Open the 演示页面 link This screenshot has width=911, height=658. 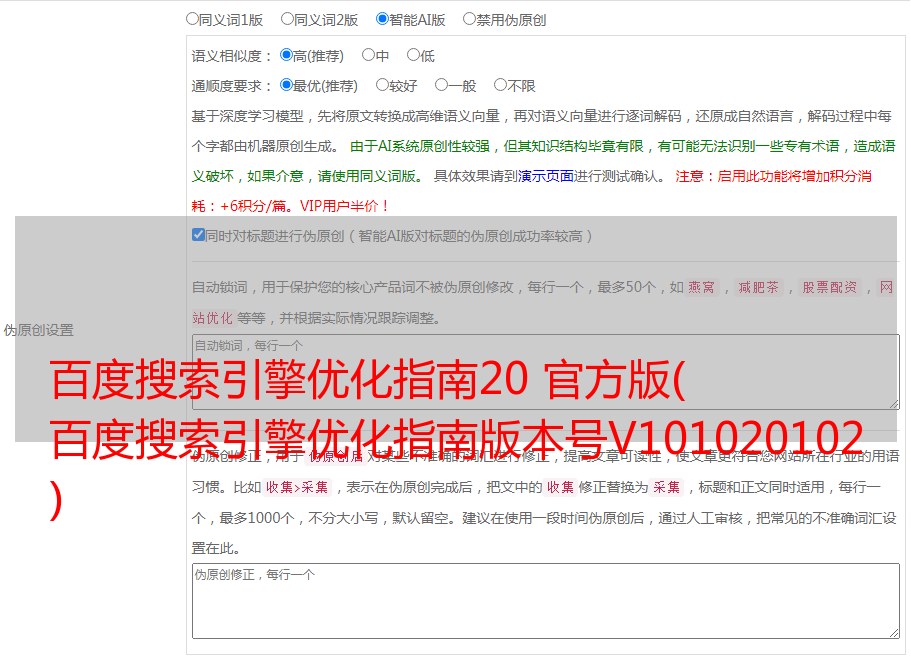click(x=546, y=176)
